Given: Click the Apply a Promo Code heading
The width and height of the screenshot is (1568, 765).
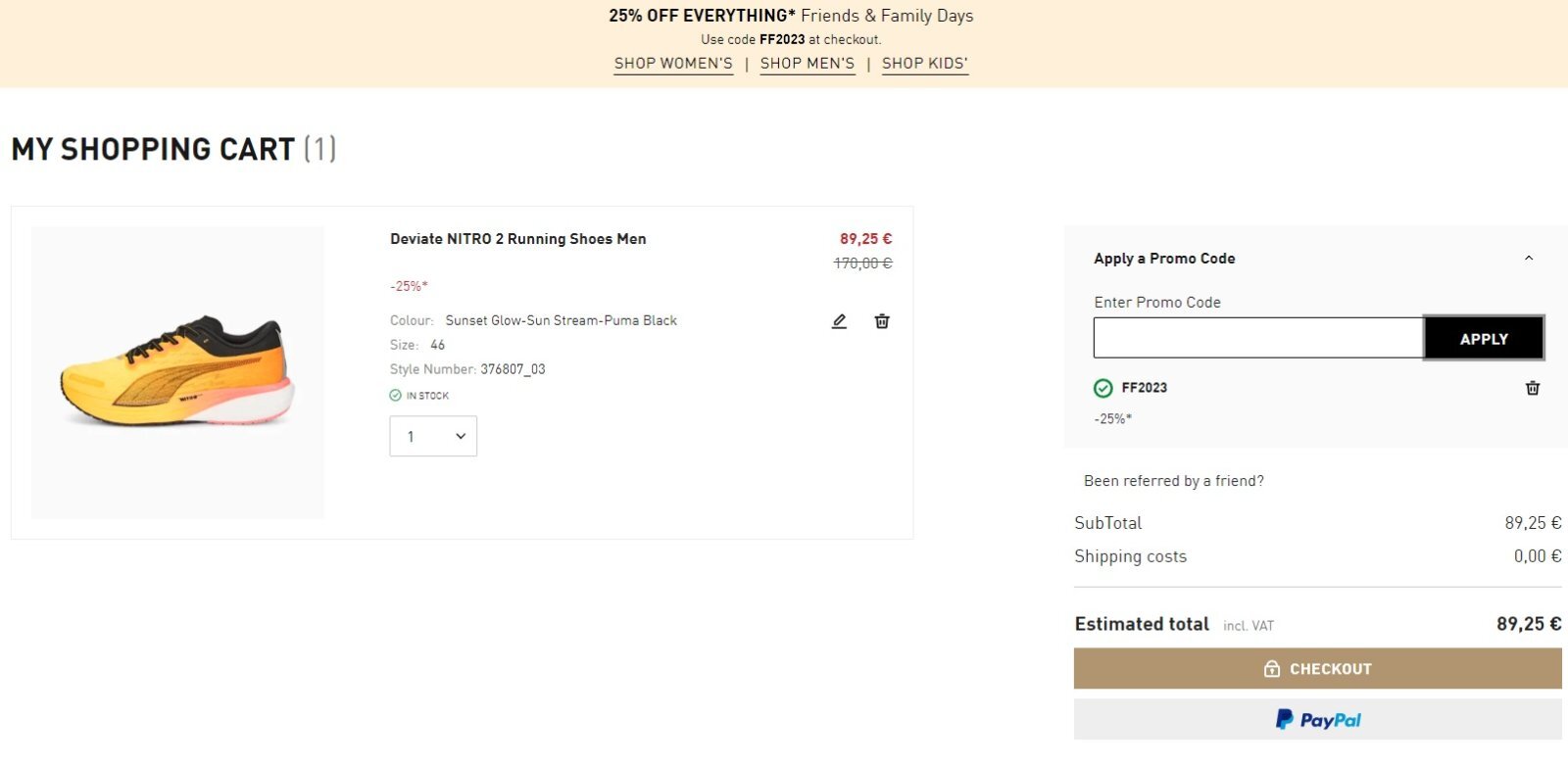Looking at the screenshot, I should tap(1164, 259).
